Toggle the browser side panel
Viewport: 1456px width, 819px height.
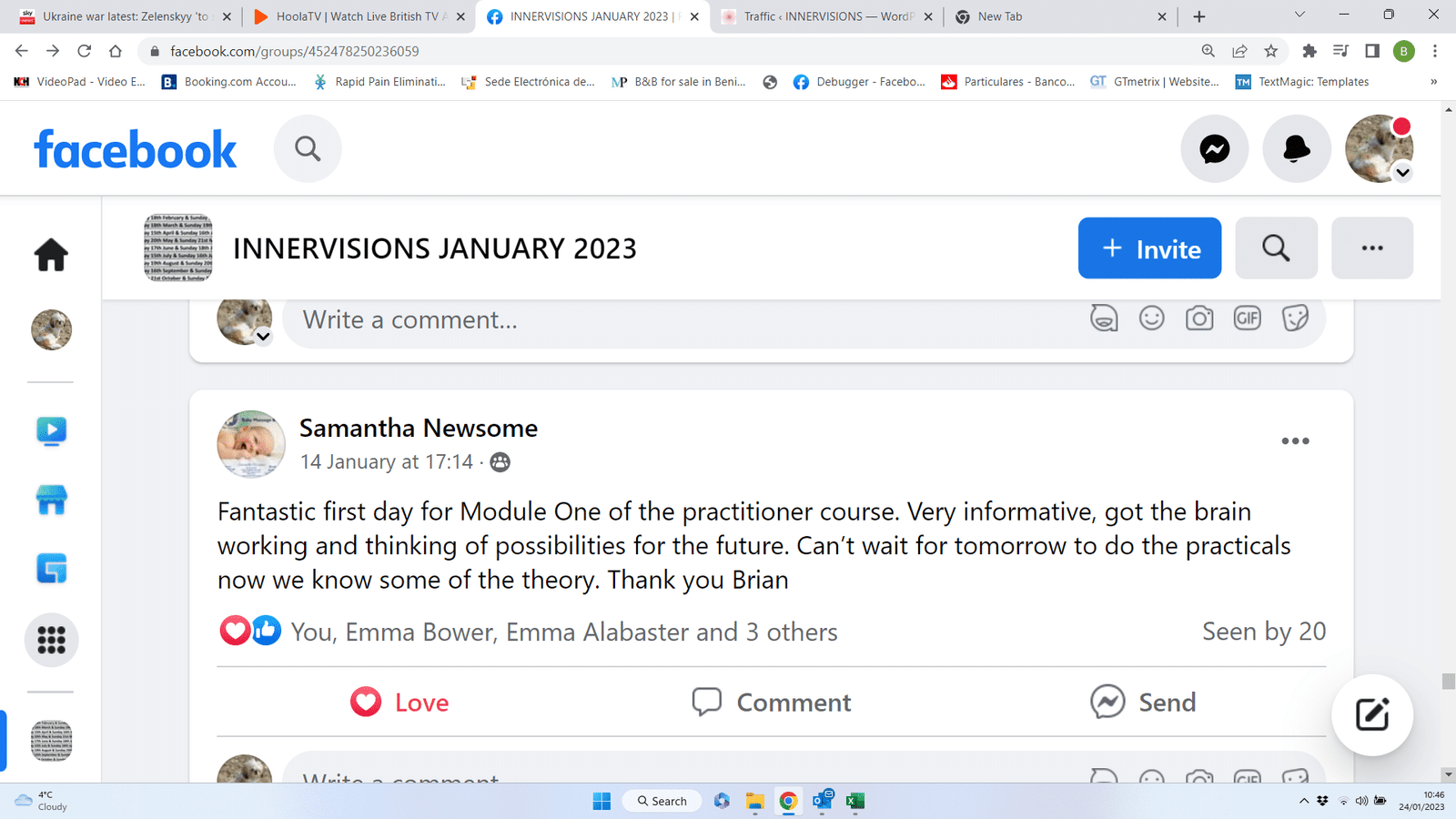pos(1372,51)
